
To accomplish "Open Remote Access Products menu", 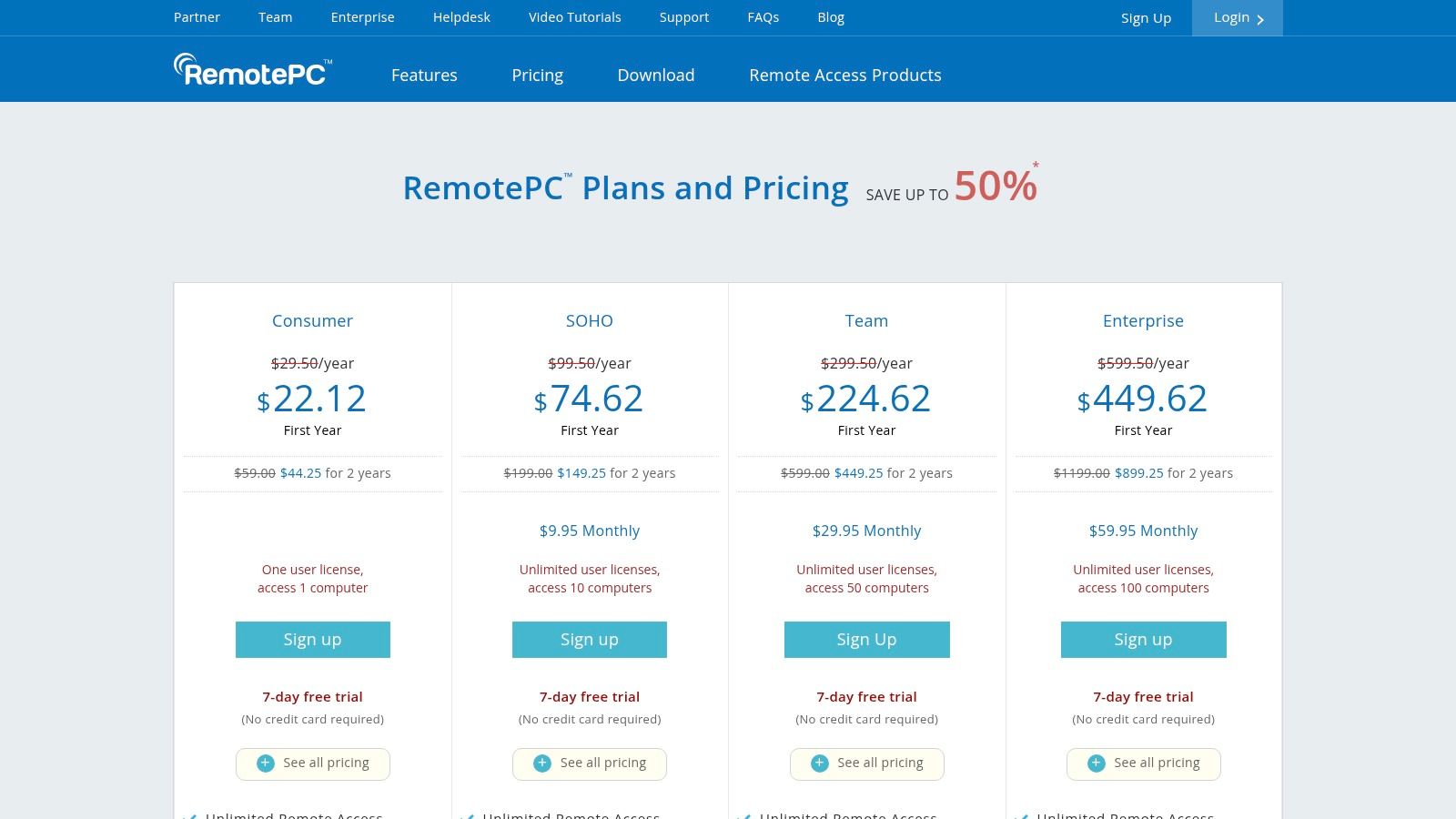I will coord(844,76).
